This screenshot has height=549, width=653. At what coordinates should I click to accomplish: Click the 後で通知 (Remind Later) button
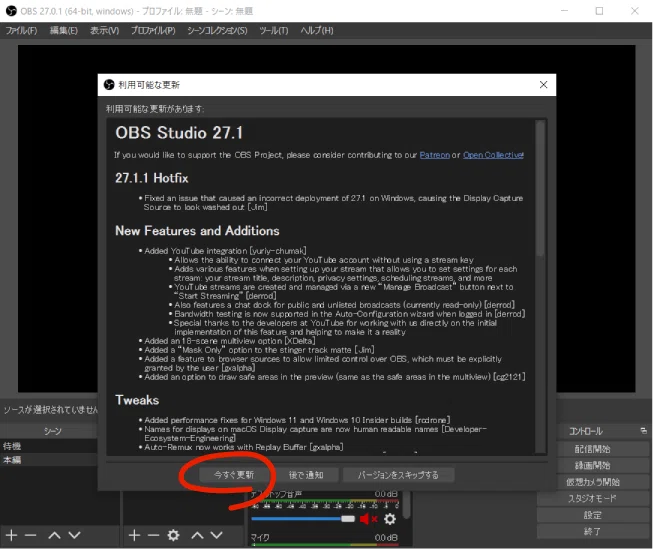point(306,475)
